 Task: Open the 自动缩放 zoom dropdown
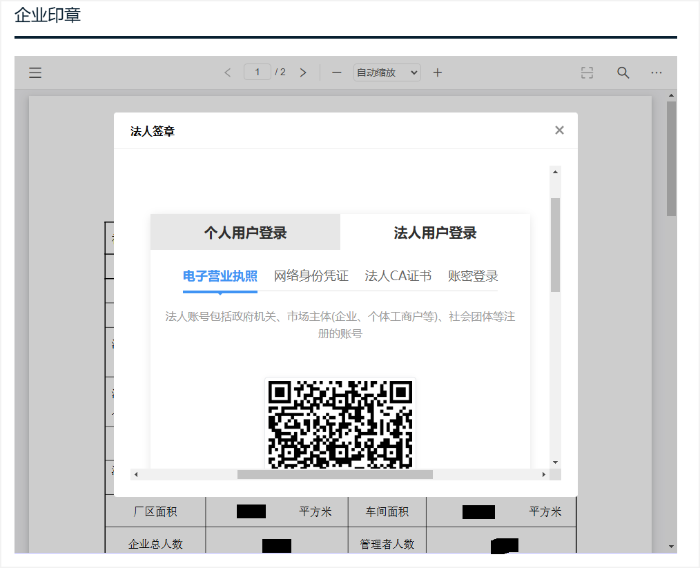point(387,72)
